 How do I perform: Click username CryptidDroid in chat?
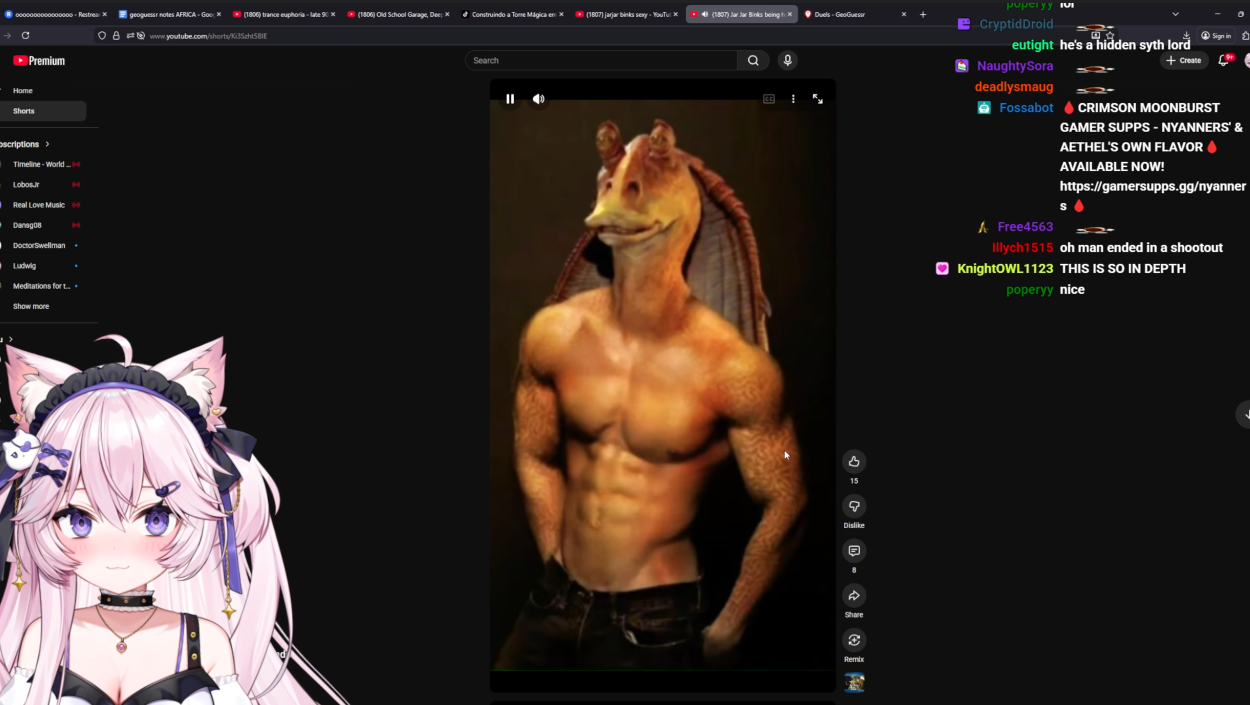pos(1016,24)
